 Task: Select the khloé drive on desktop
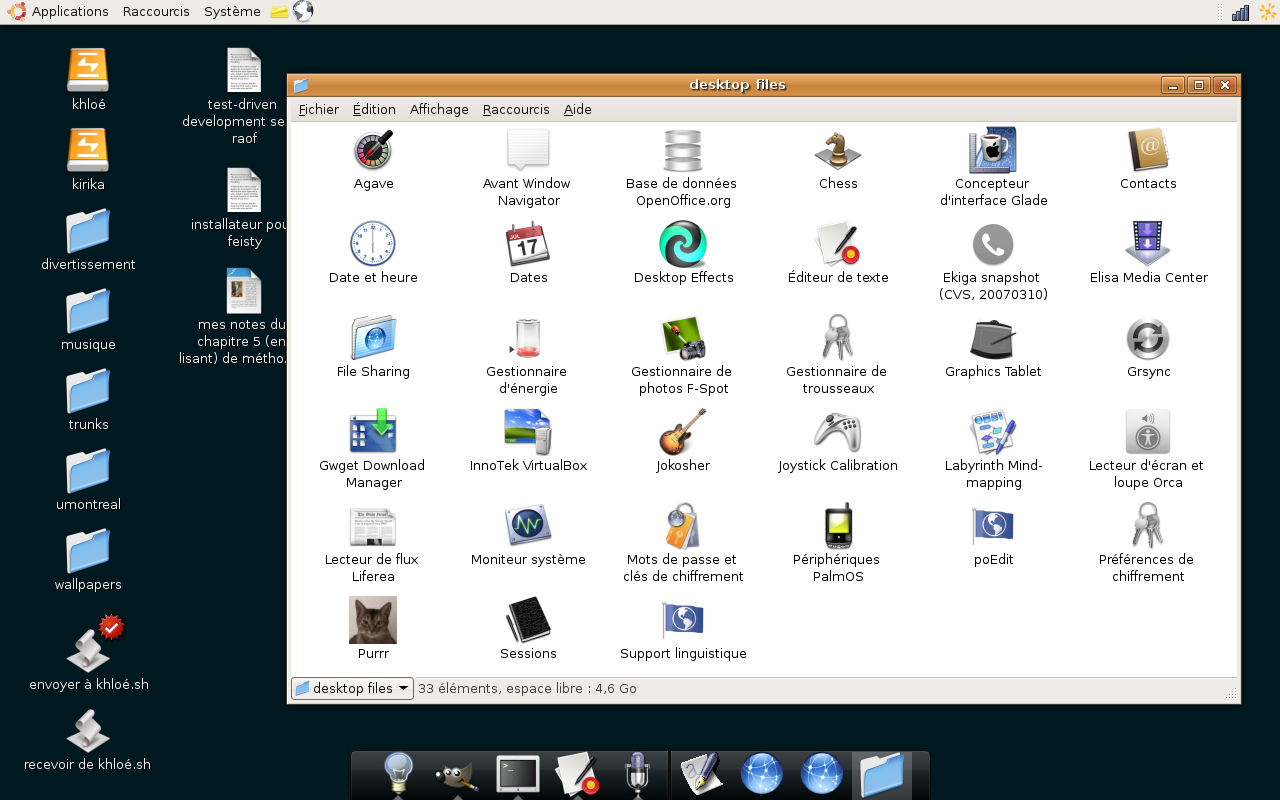tap(88, 70)
